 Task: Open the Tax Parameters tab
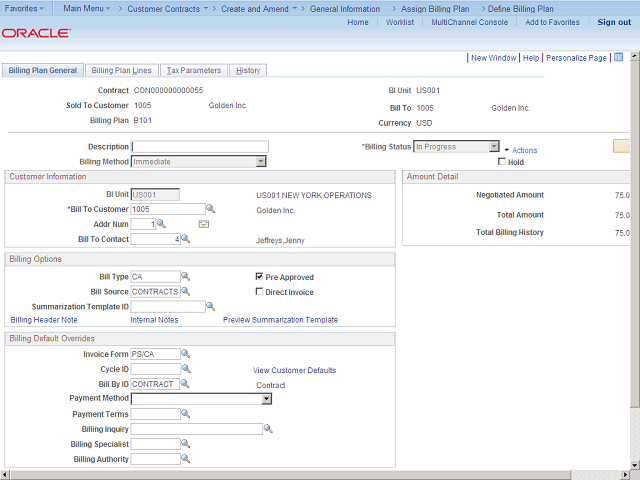point(194,71)
